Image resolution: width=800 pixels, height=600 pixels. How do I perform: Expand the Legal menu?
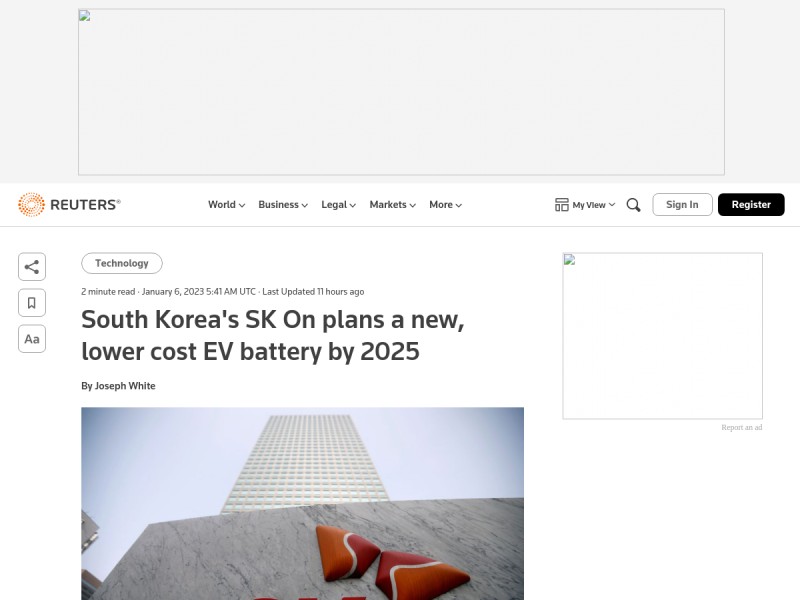(338, 205)
